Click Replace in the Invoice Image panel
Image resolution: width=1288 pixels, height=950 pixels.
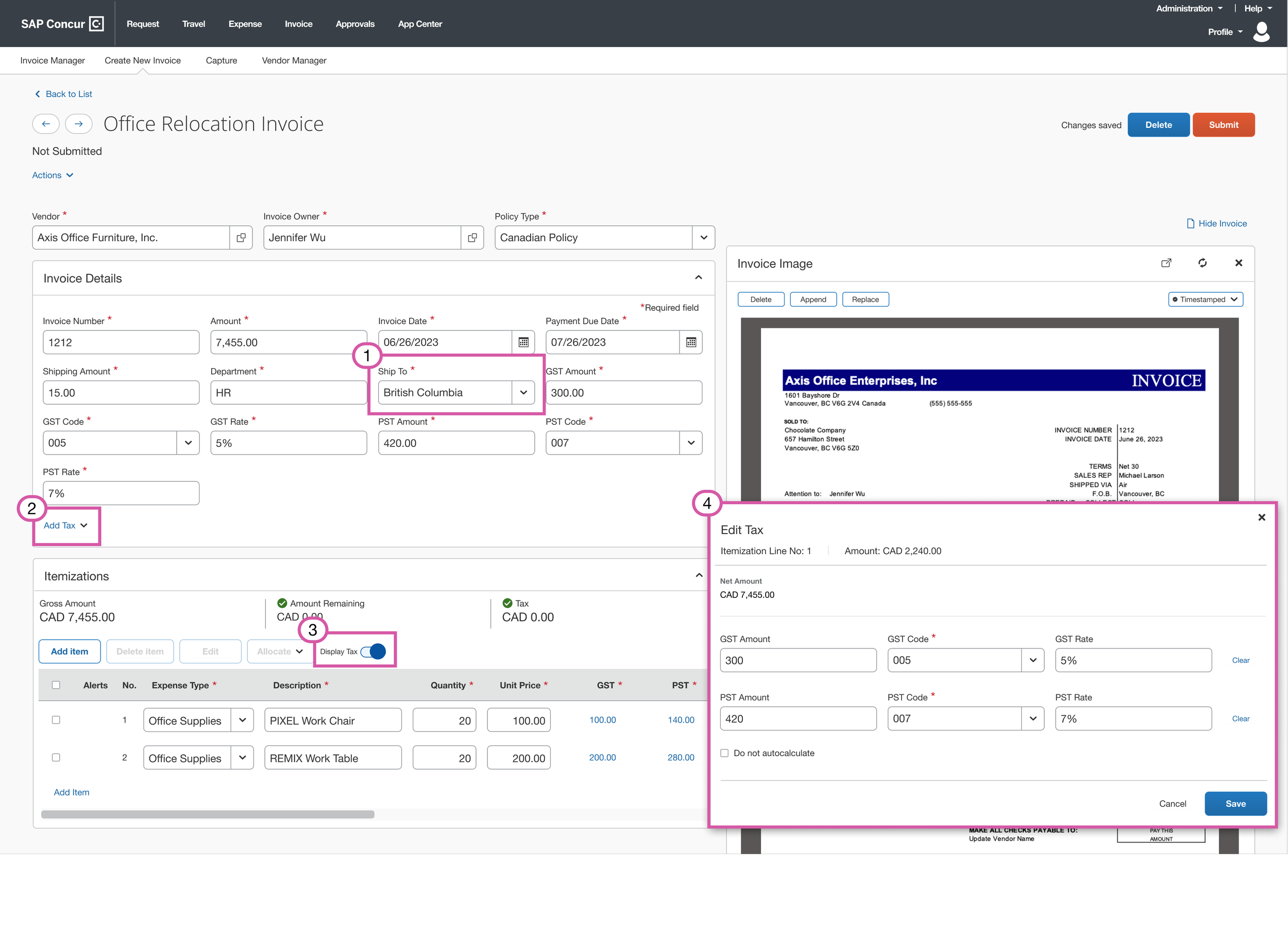click(865, 299)
